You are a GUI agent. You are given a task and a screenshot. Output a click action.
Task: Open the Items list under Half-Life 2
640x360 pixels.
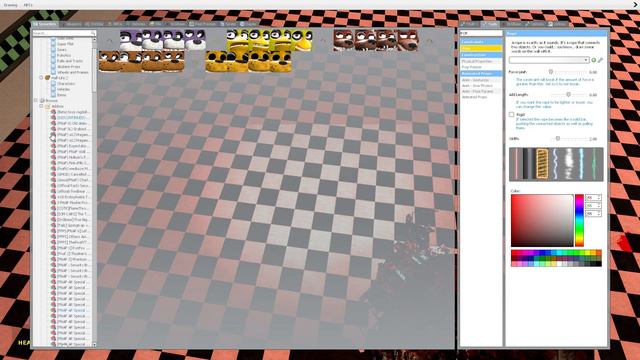point(61,95)
